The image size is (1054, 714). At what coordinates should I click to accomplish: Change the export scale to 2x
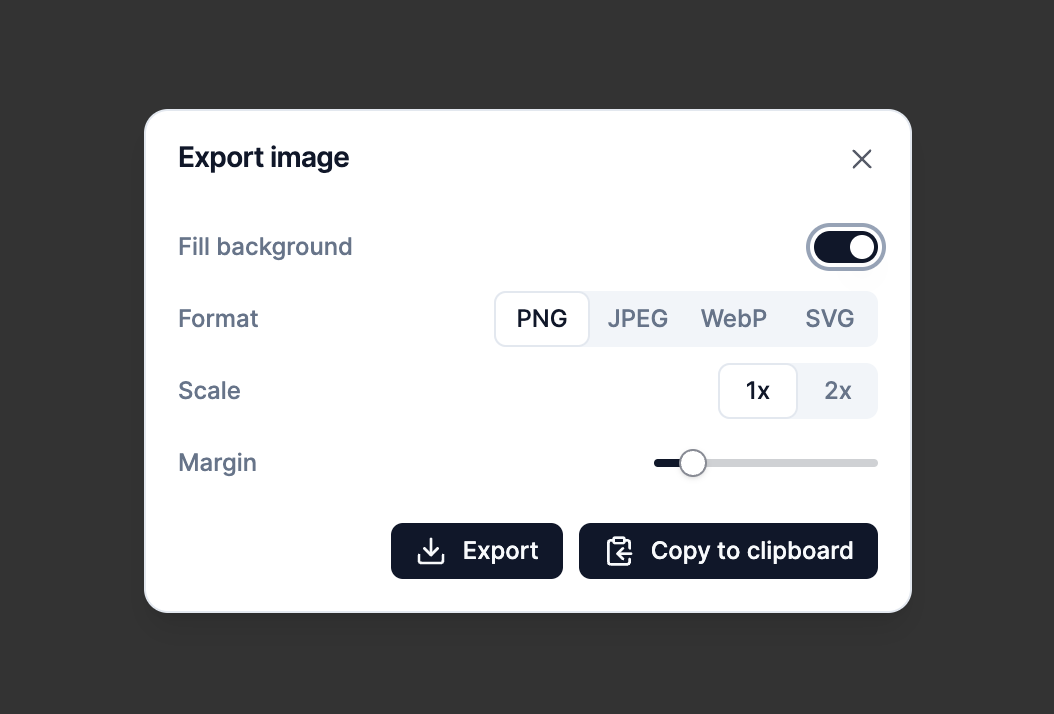click(x=837, y=391)
